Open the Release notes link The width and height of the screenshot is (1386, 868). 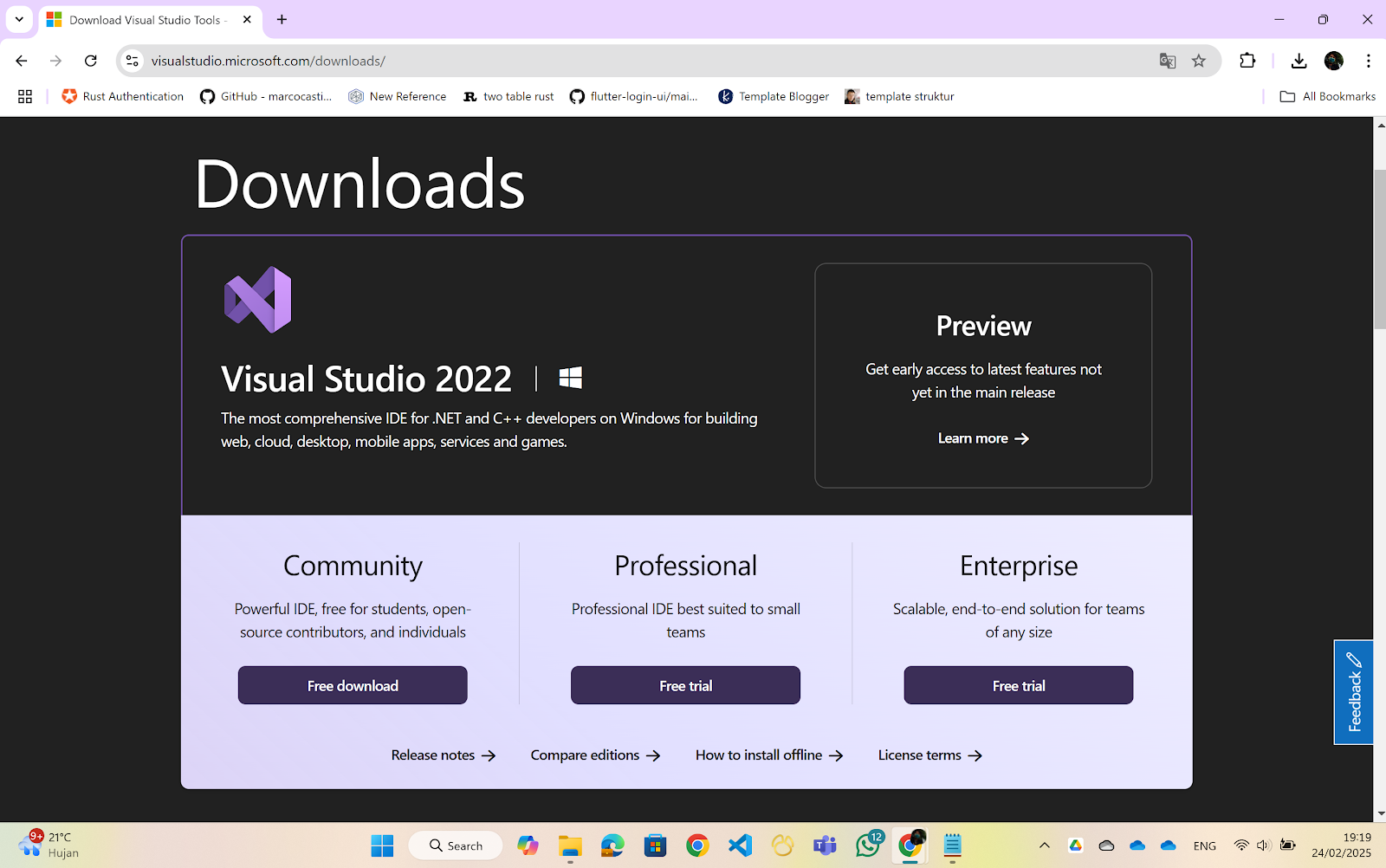pyautogui.click(x=444, y=755)
